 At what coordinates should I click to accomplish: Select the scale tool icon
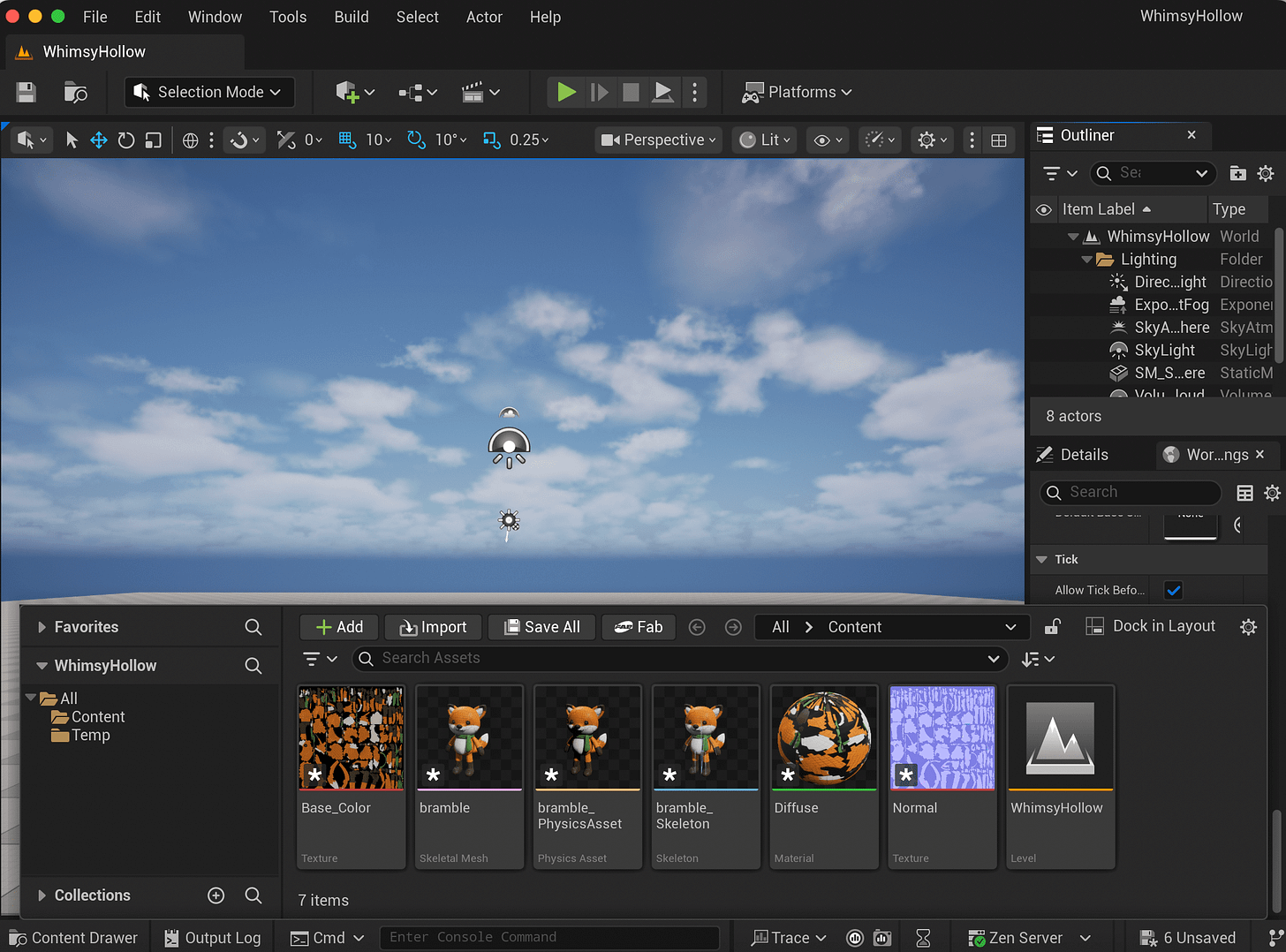point(154,140)
